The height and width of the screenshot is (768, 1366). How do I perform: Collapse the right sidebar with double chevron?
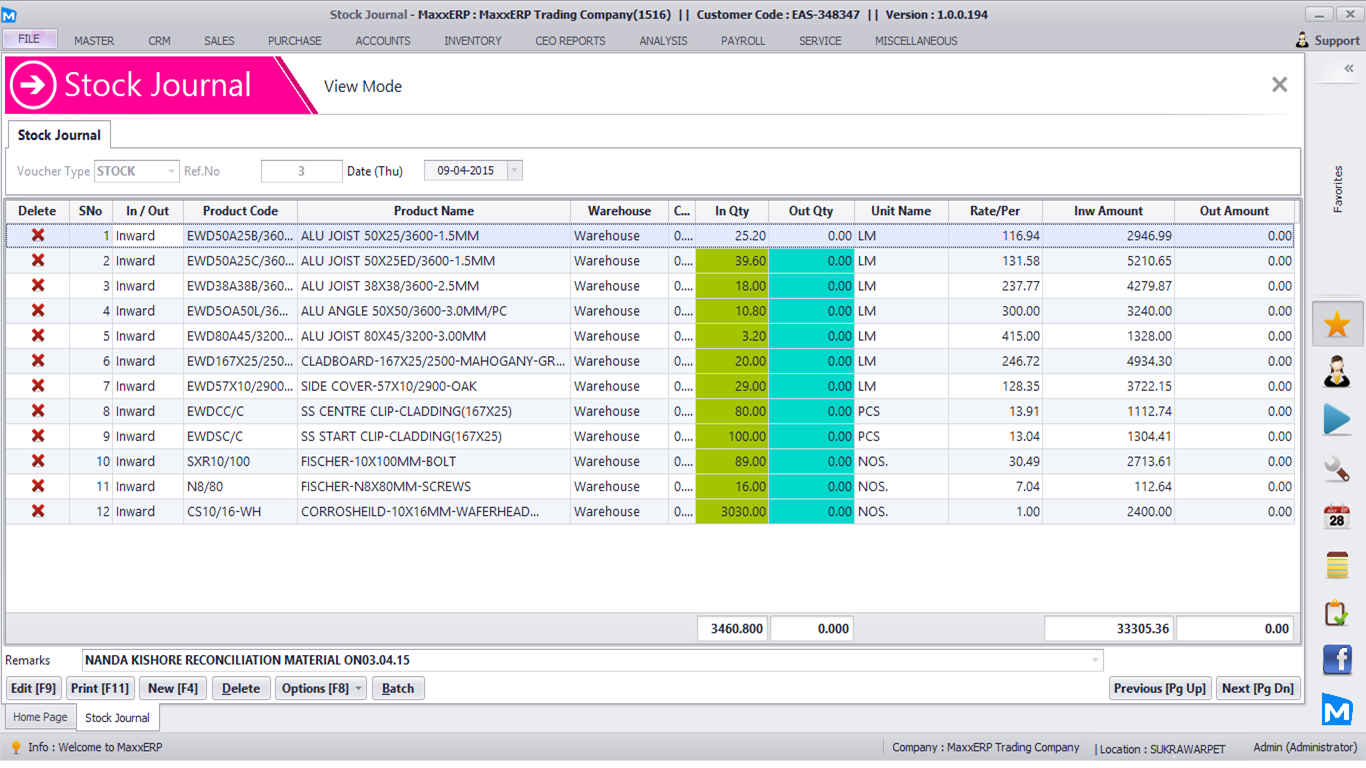pos(1348,69)
